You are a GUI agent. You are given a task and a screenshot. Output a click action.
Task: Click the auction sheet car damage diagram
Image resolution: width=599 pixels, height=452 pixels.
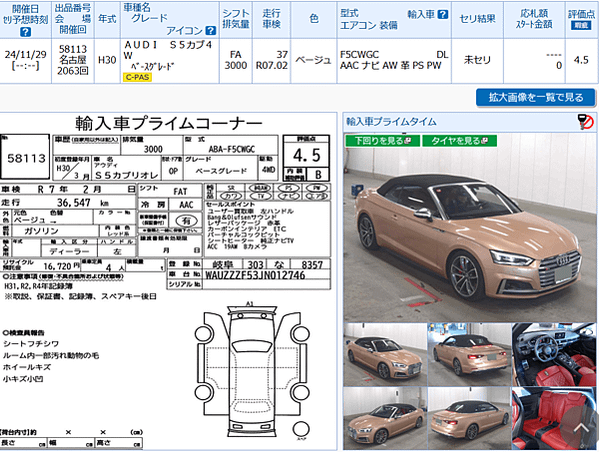(252, 371)
